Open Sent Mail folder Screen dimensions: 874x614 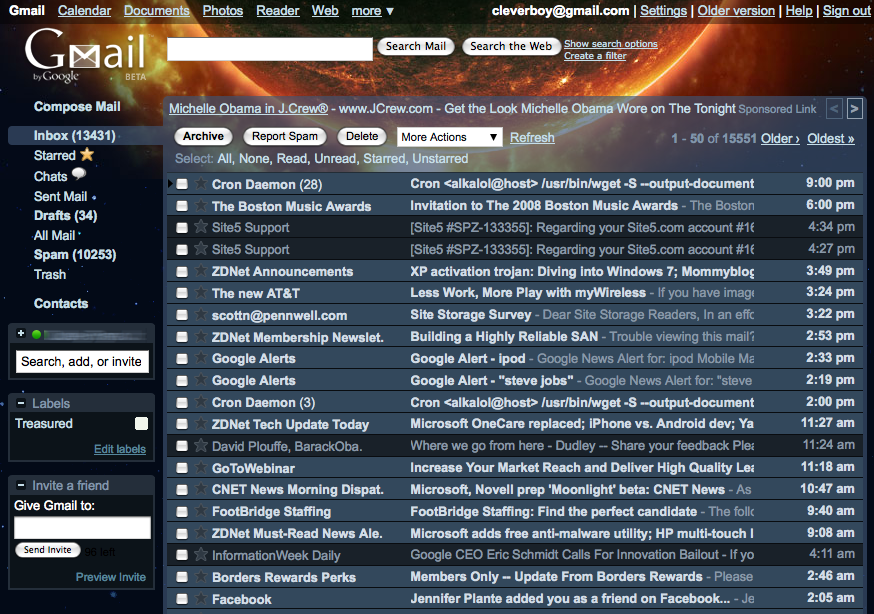[x=60, y=197]
